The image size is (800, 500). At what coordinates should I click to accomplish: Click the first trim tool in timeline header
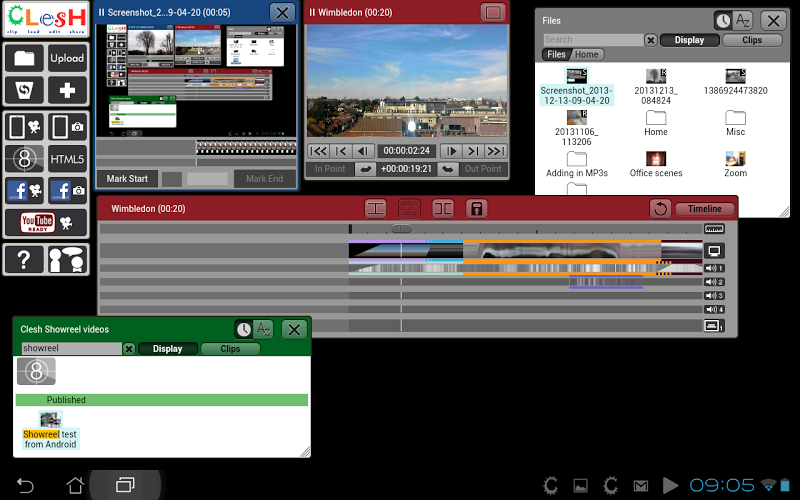pos(376,209)
